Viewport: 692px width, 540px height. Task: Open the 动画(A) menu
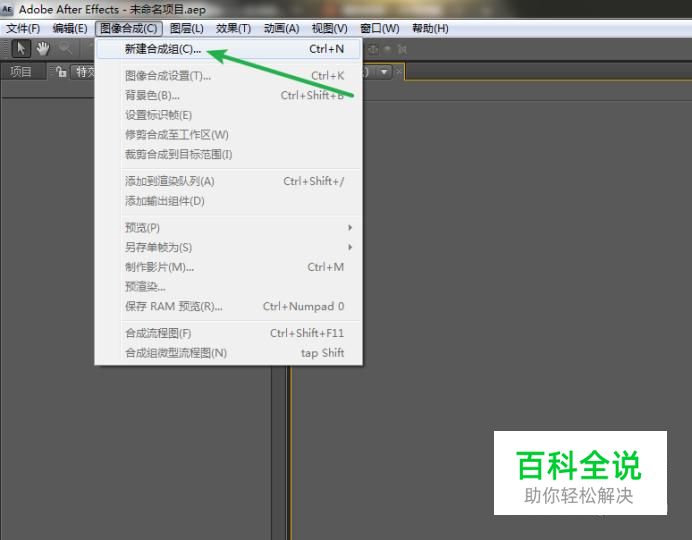(282, 29)
